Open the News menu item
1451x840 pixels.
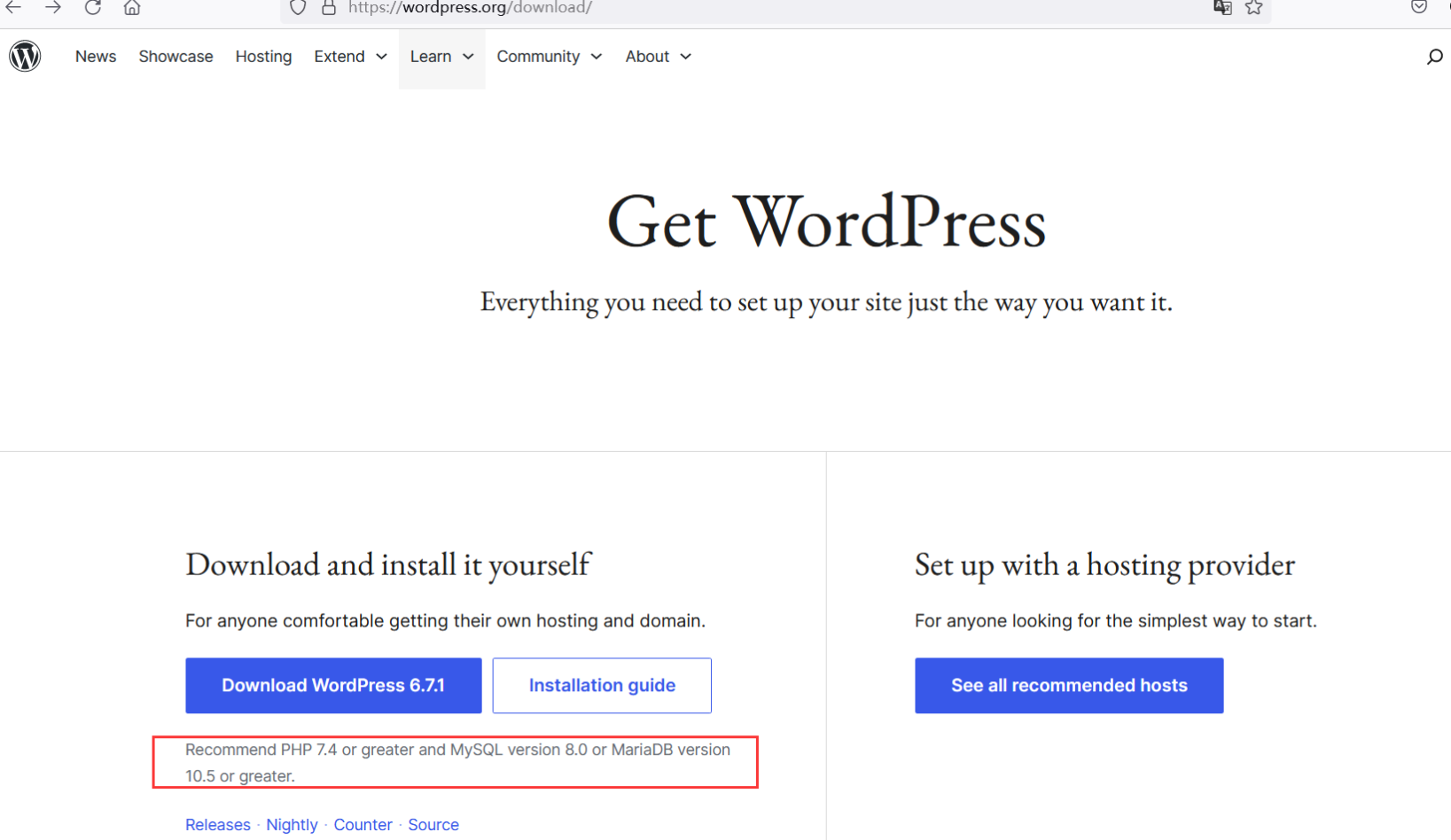(x=96, y=57)
